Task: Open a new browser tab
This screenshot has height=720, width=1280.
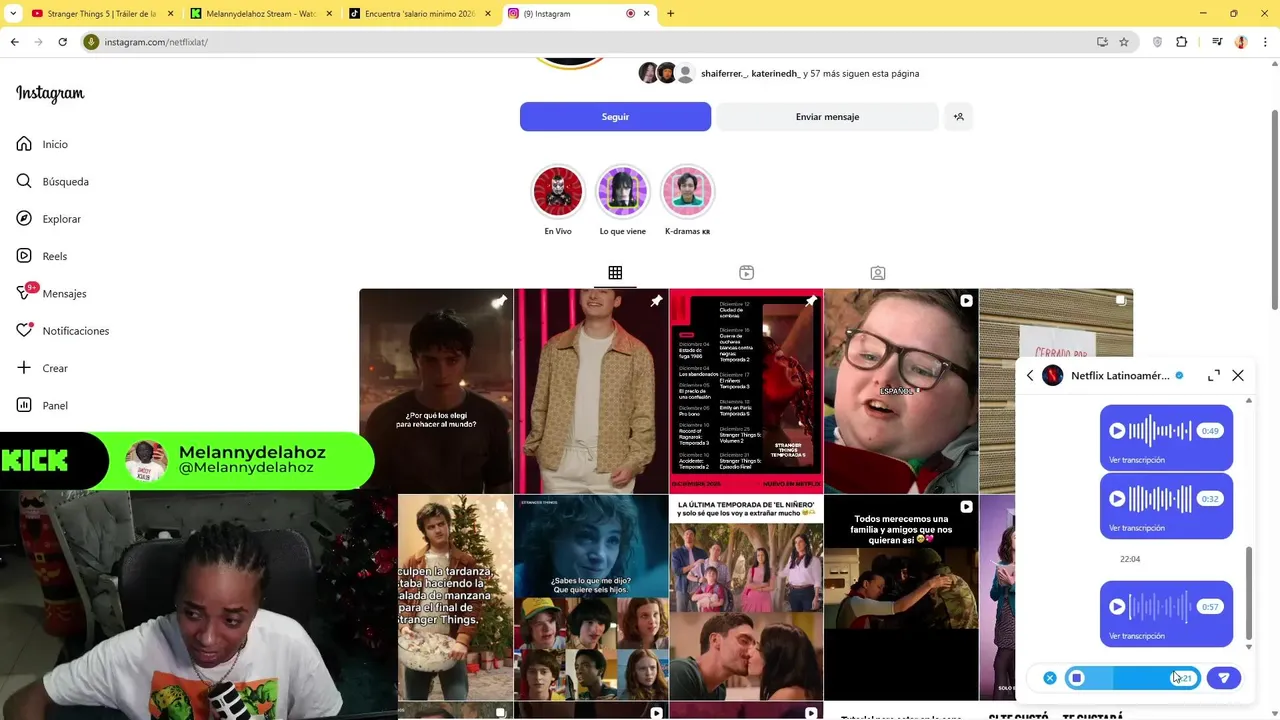Action: [670, 14]
